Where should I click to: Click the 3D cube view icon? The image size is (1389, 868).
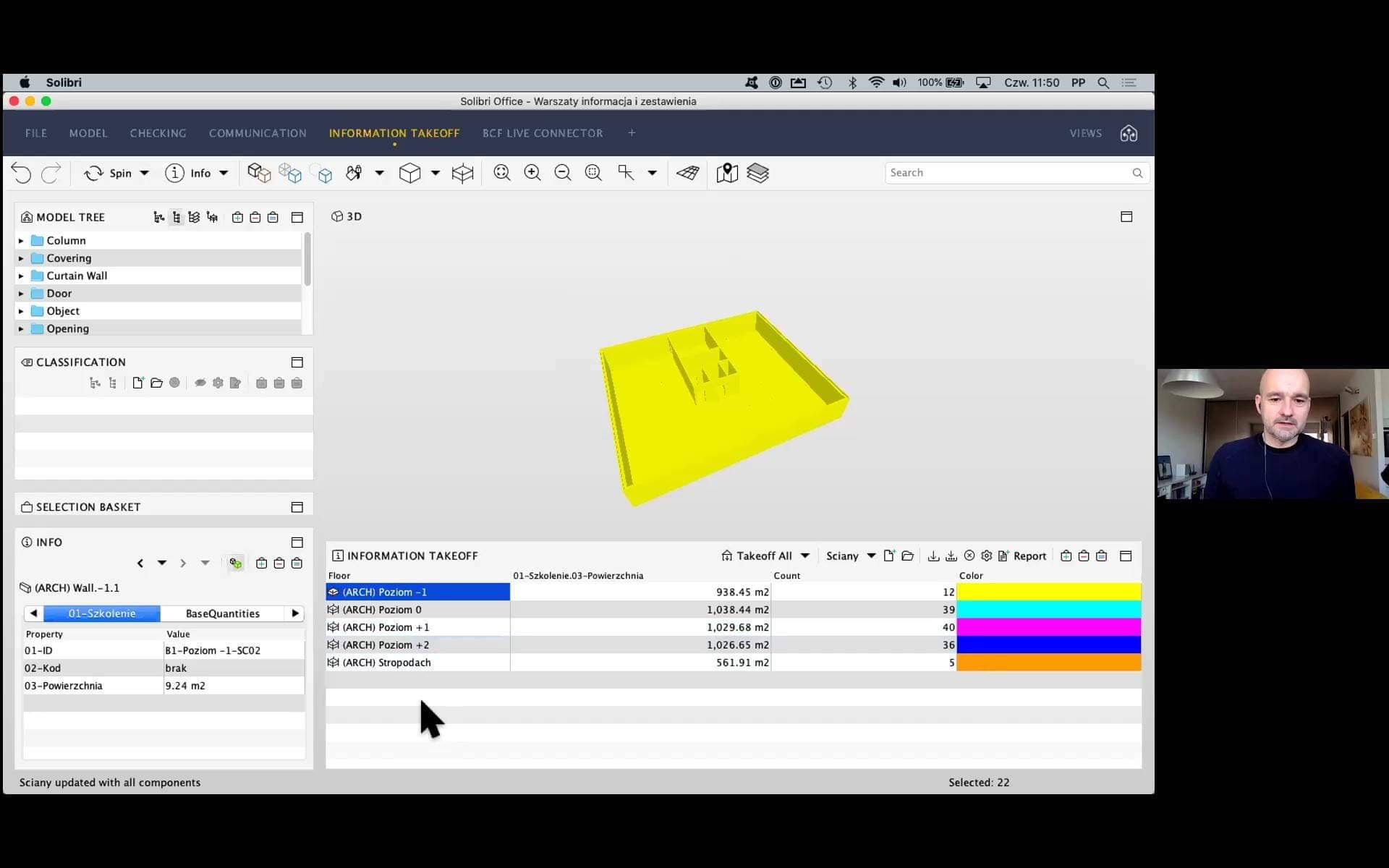(x=409, y=173)
